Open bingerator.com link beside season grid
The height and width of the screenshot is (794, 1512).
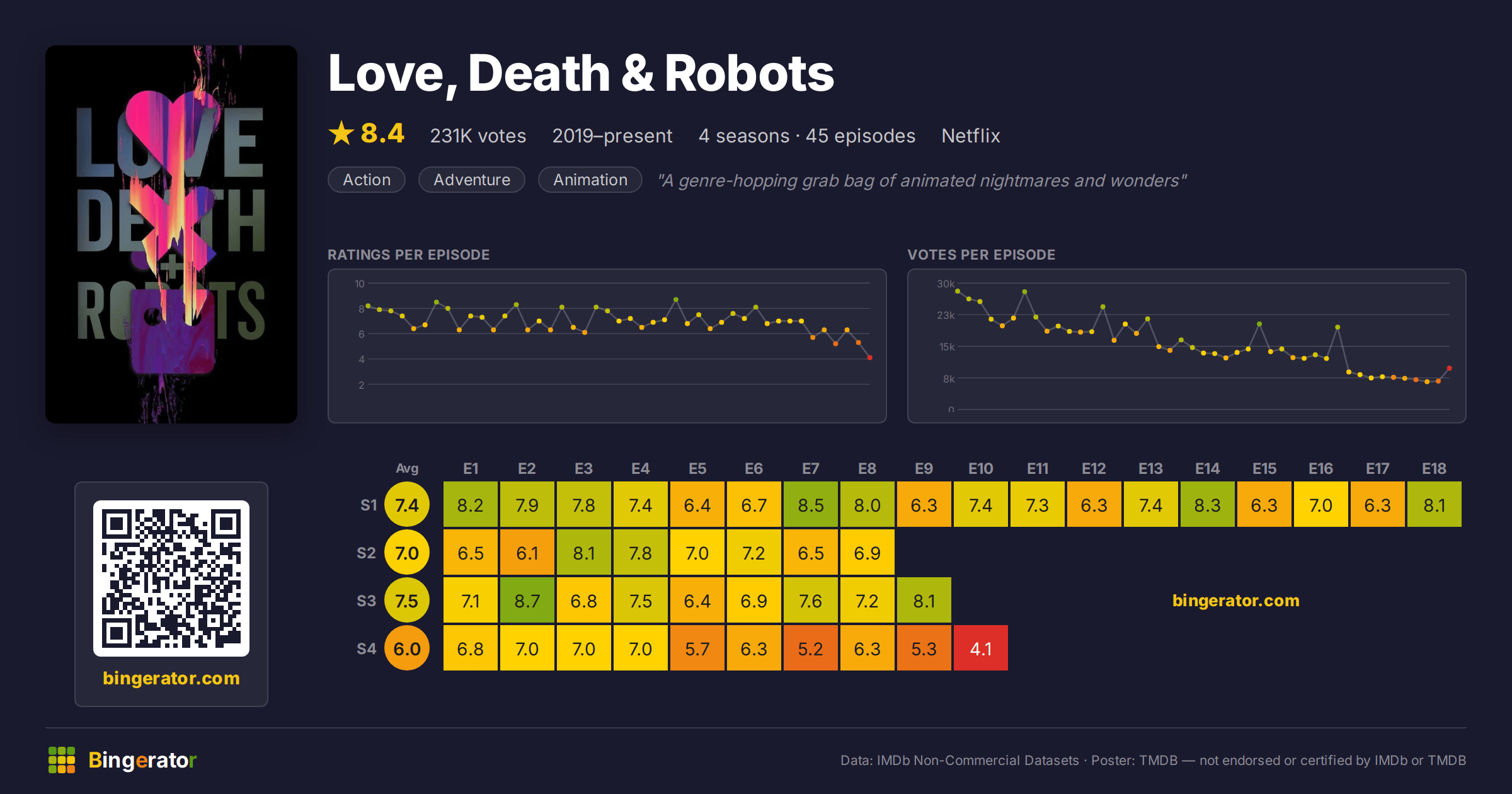[1235, 601]
